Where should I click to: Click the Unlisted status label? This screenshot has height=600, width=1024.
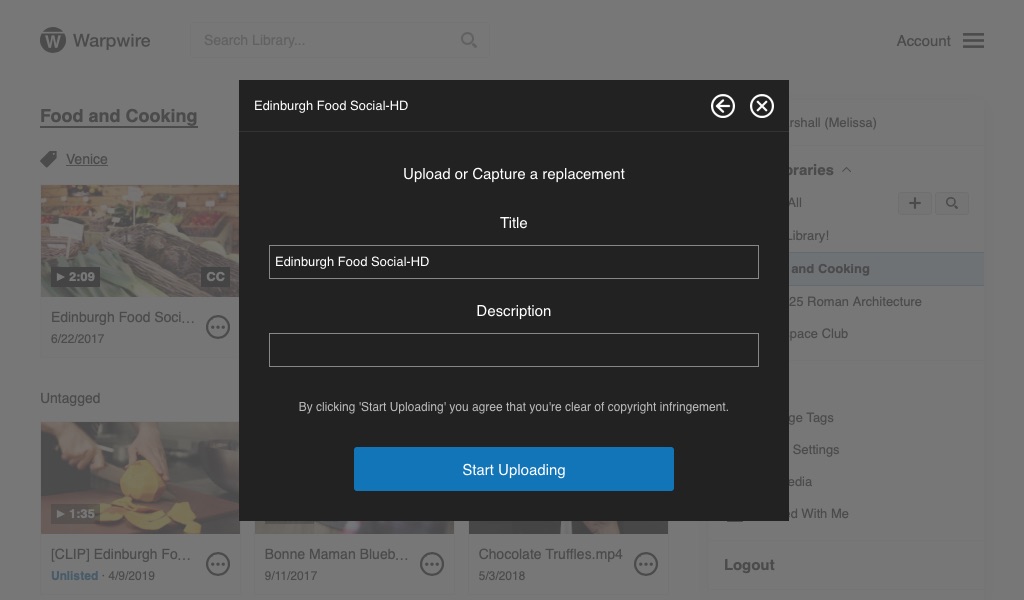tap(74, 576)
